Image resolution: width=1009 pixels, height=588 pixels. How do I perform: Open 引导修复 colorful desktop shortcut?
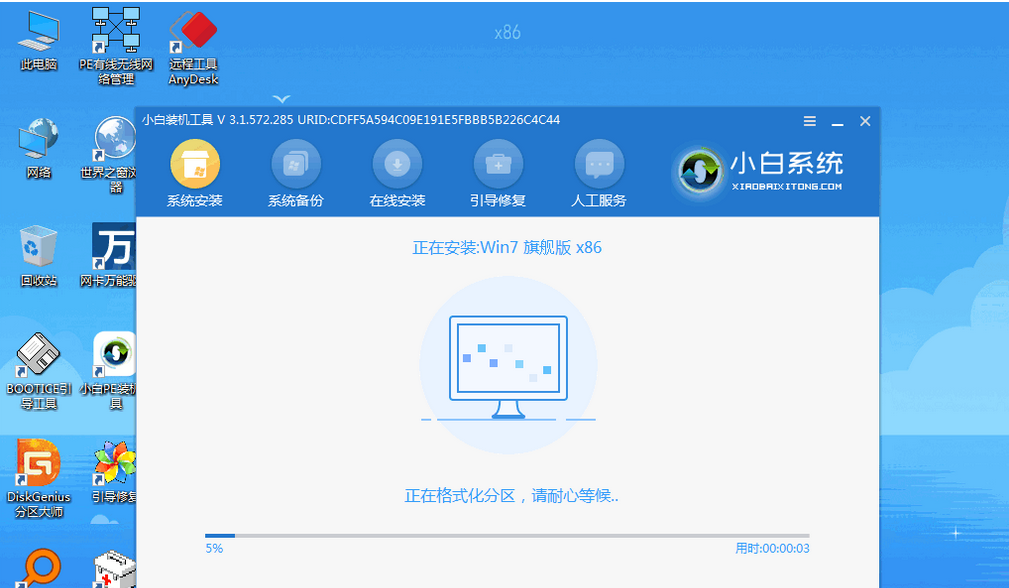(x=115, y=470)
